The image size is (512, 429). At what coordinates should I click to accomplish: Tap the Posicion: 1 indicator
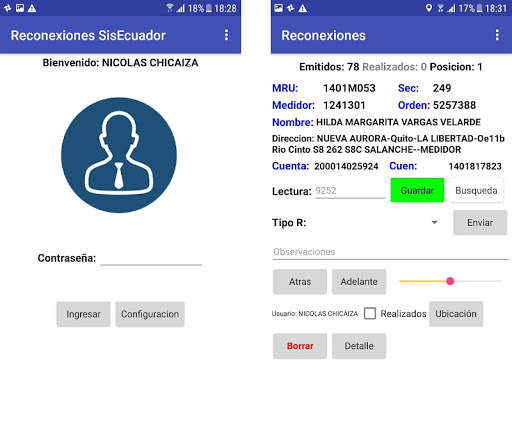click(456, 67)
